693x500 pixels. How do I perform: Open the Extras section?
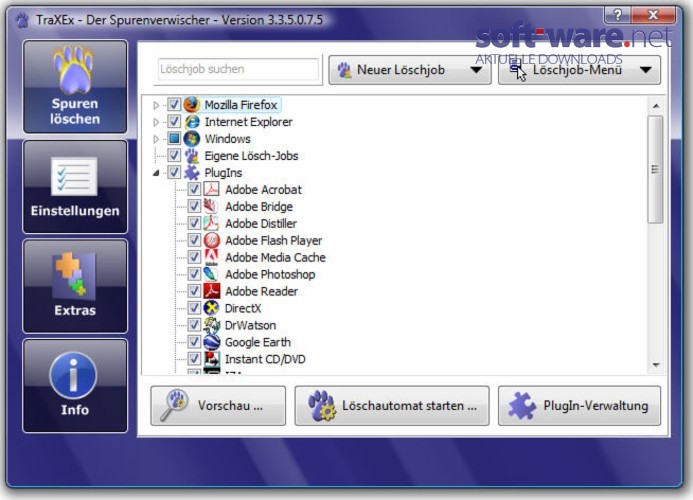point(75,286)
